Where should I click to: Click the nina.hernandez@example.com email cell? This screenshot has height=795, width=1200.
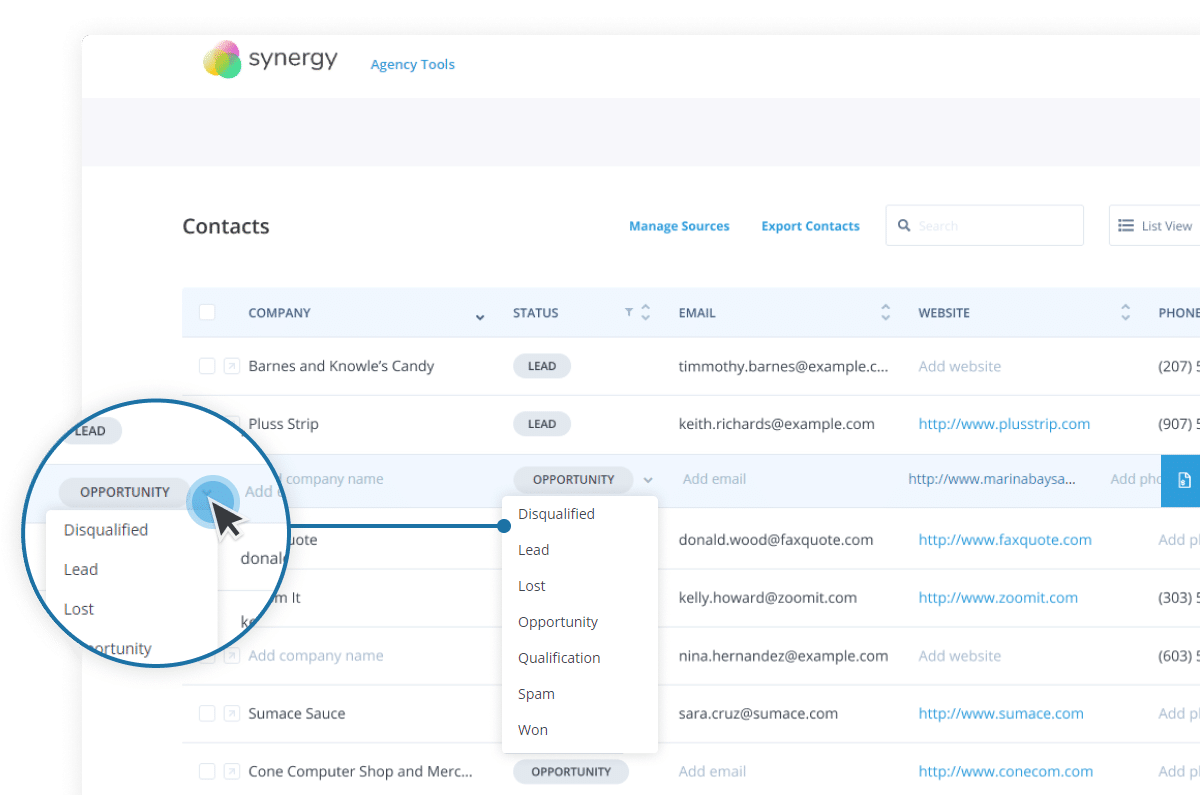point(783,656)
